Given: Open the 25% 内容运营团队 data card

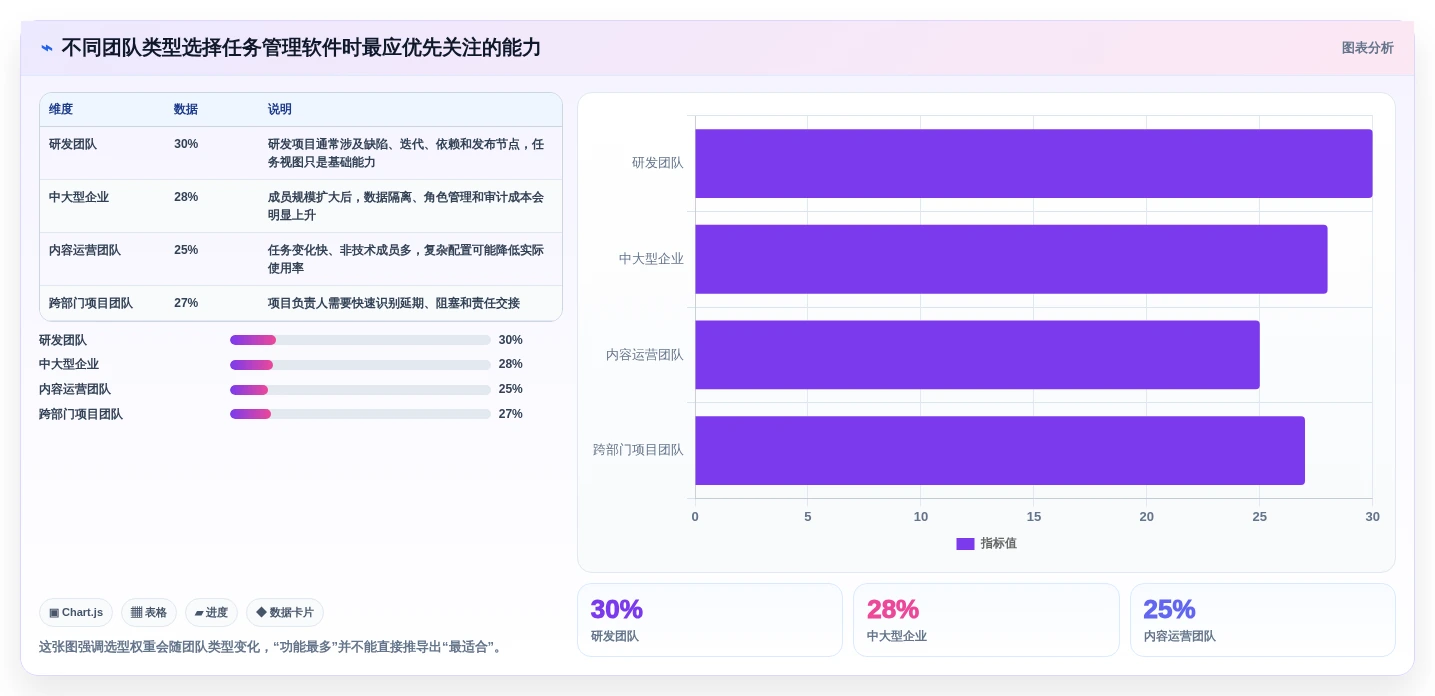Looking at the screenshot, I should [1263, 620].
